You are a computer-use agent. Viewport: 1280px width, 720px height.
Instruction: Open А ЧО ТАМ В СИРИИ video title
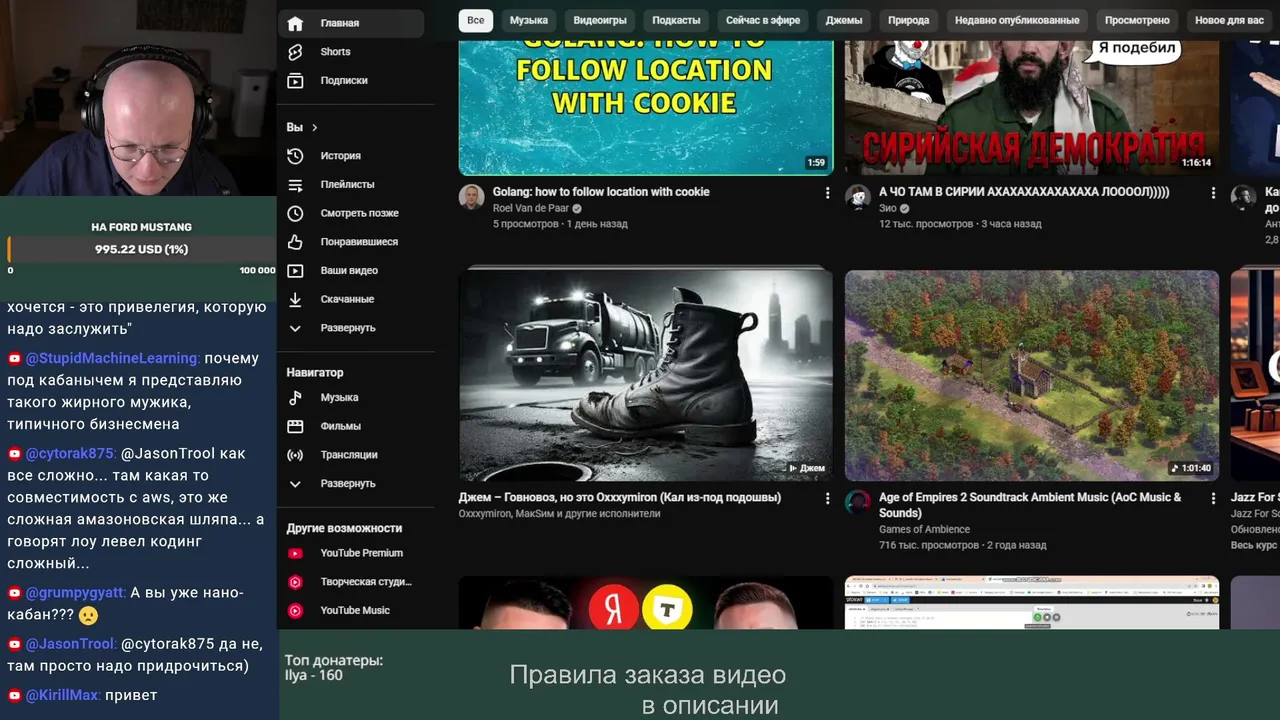pos(1024,192)
